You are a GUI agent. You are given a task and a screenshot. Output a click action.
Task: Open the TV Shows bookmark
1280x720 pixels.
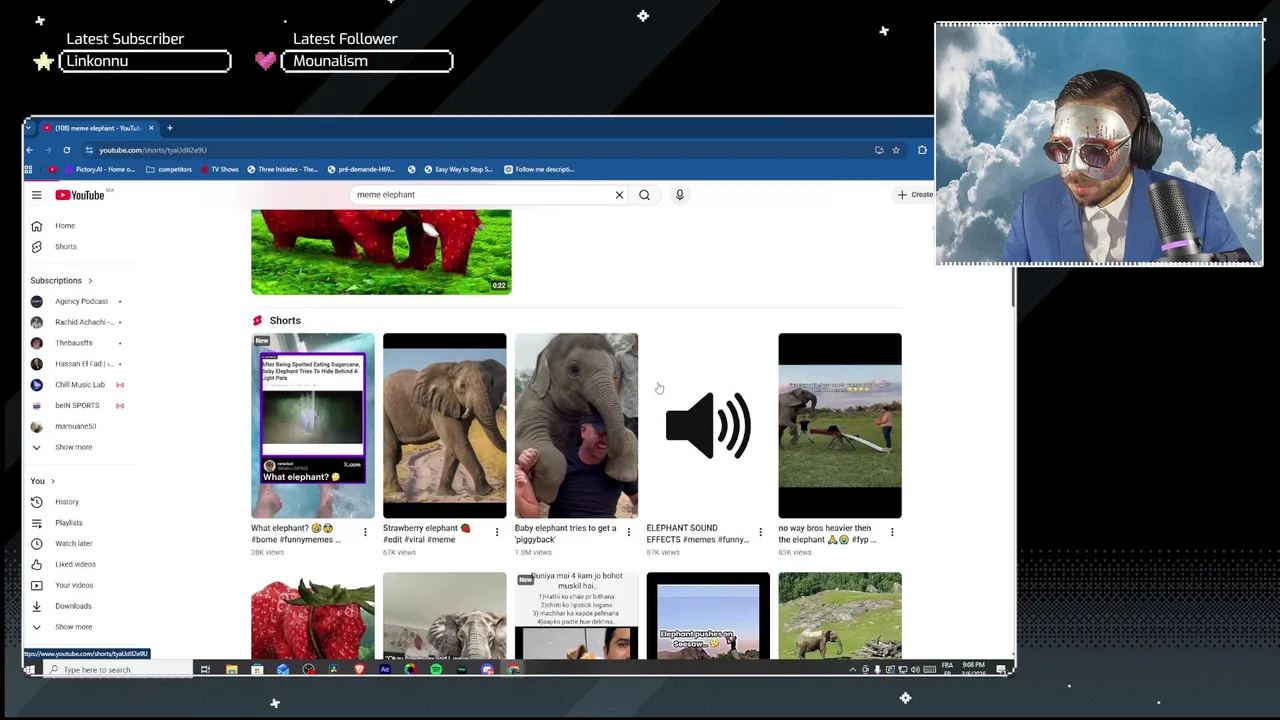(220, 169)
